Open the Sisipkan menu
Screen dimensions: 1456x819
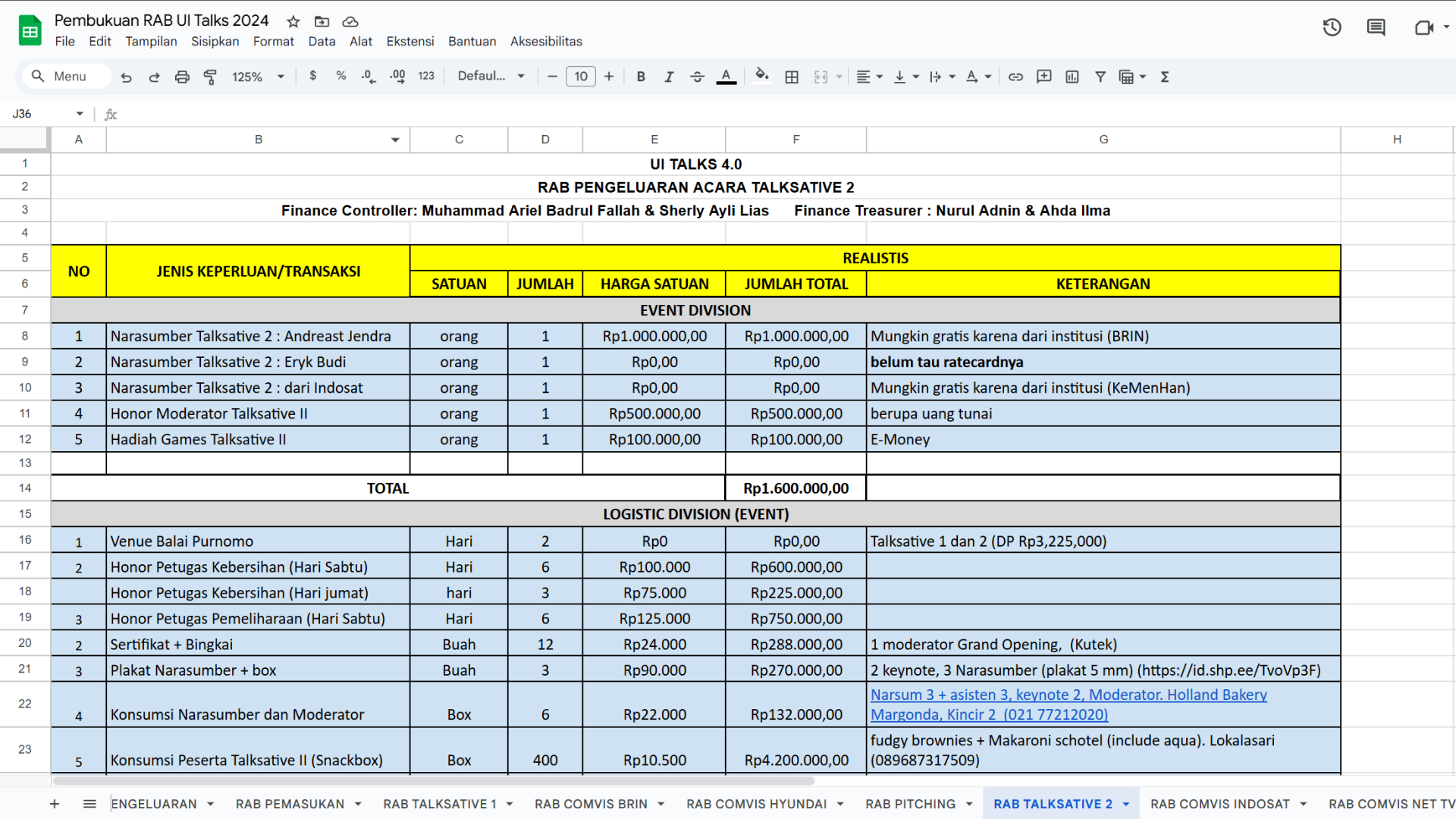(215, 42)
